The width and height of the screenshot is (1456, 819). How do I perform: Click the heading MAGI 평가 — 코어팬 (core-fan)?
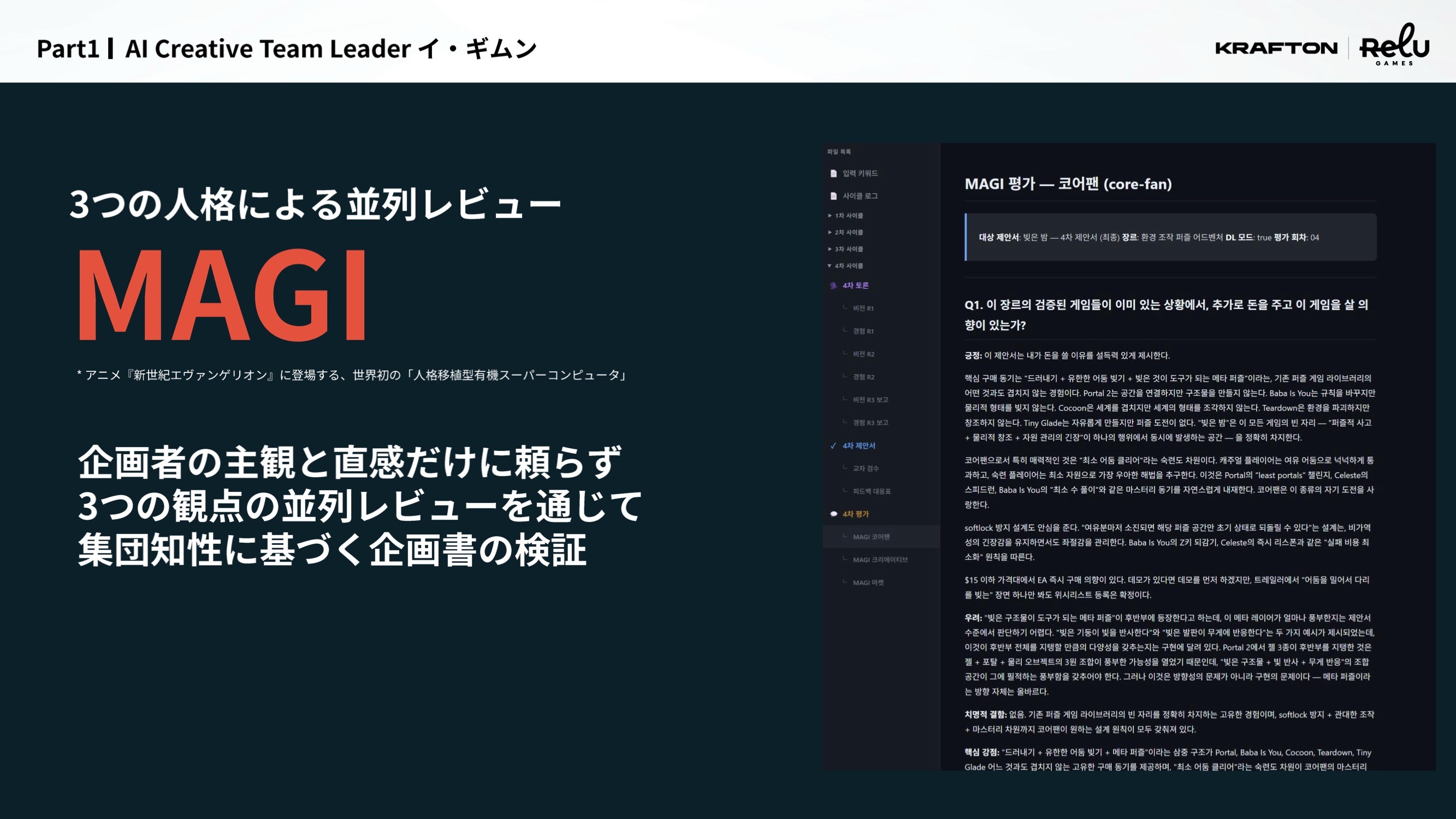[1068, 183]
